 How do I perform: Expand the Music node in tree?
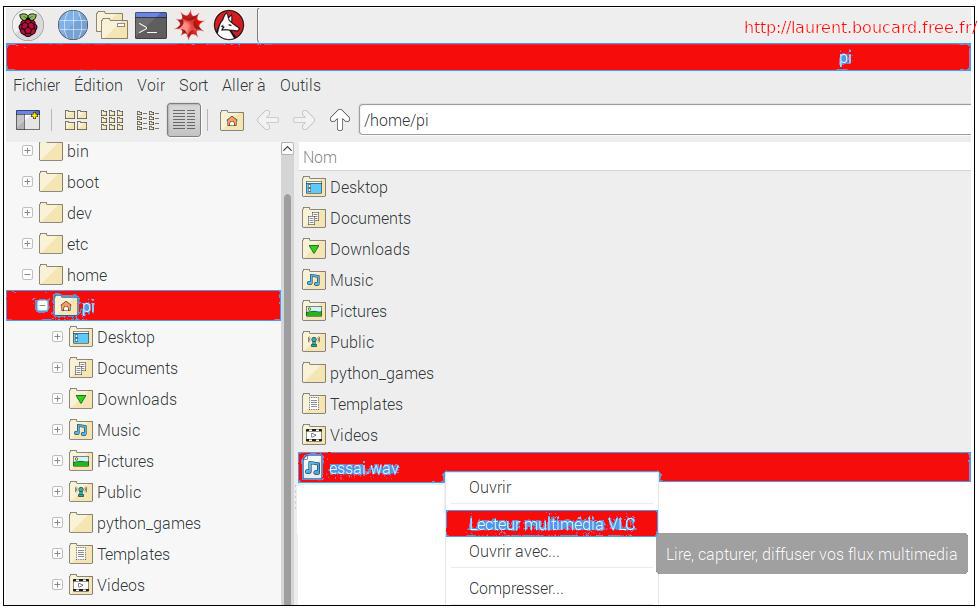[57, 430]
